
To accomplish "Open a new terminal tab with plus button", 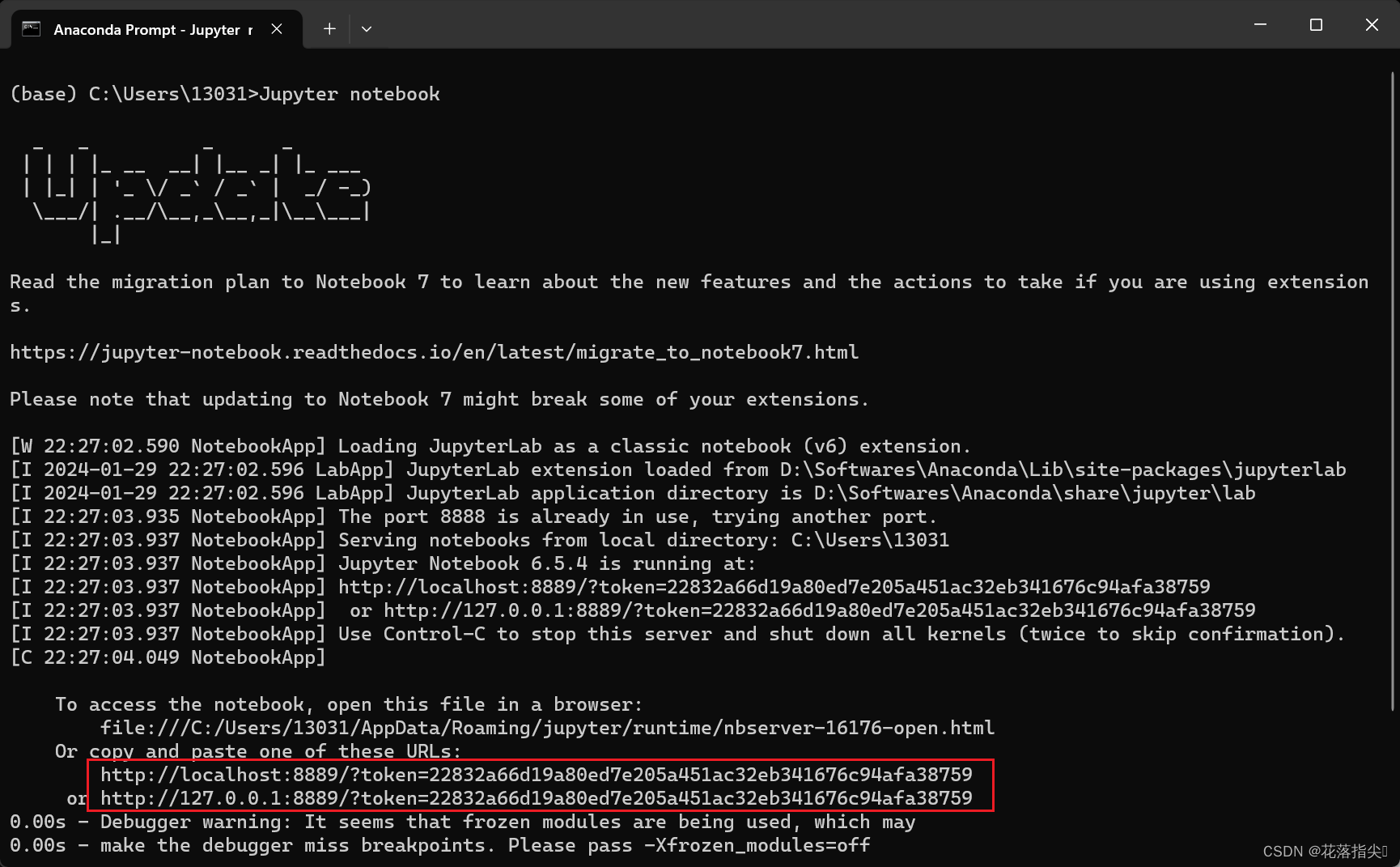I will pos(329,29).
